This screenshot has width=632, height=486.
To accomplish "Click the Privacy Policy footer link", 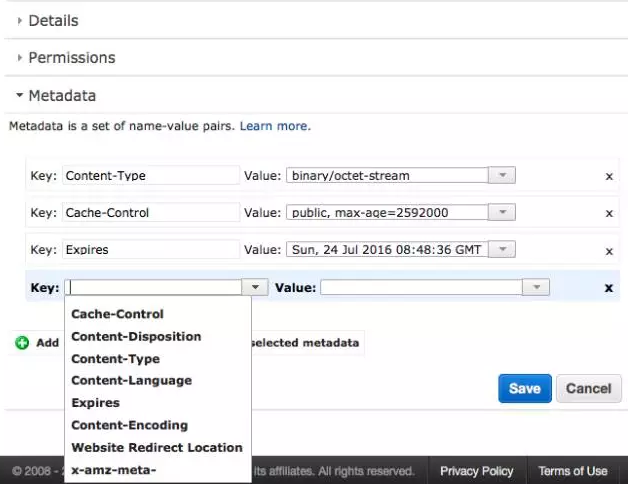I will pyautogui.click(x=476, y=471).
